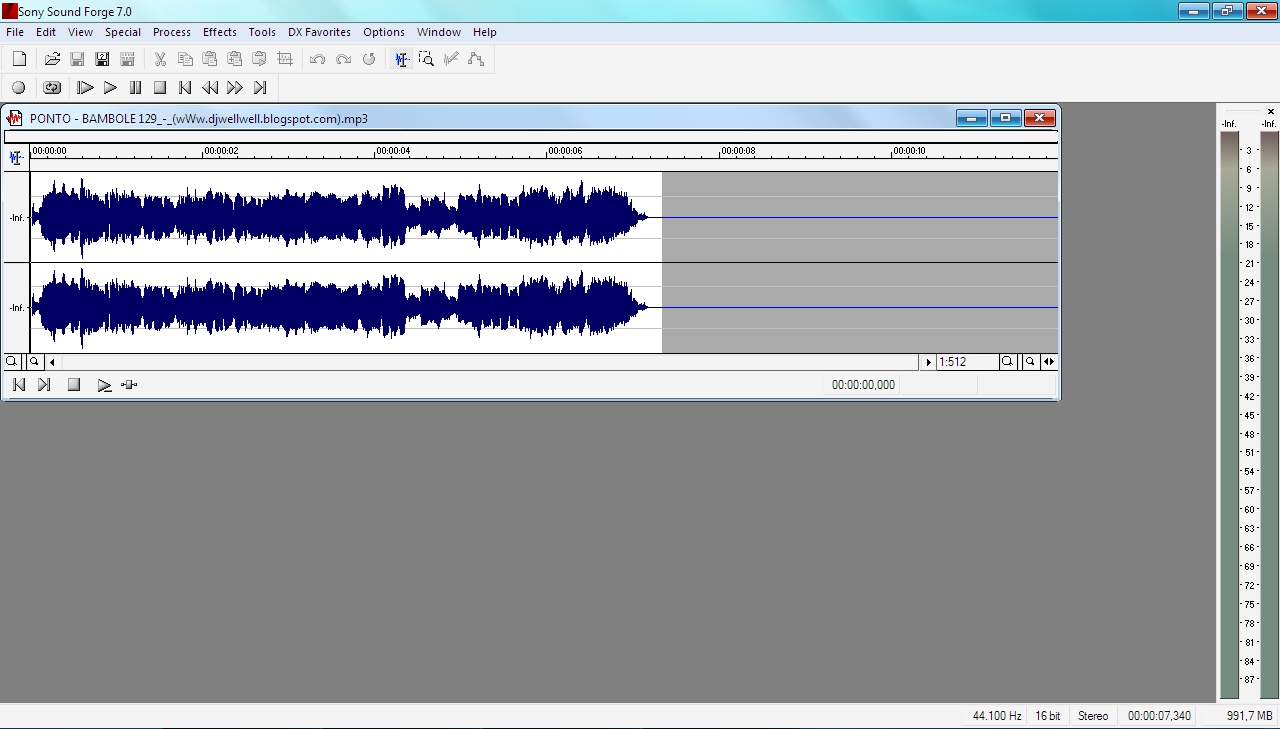Image resolution: width=1280 pixels, height=729 pixels.
Task: Click the Undo arrow icon
Action: [318, 59]
